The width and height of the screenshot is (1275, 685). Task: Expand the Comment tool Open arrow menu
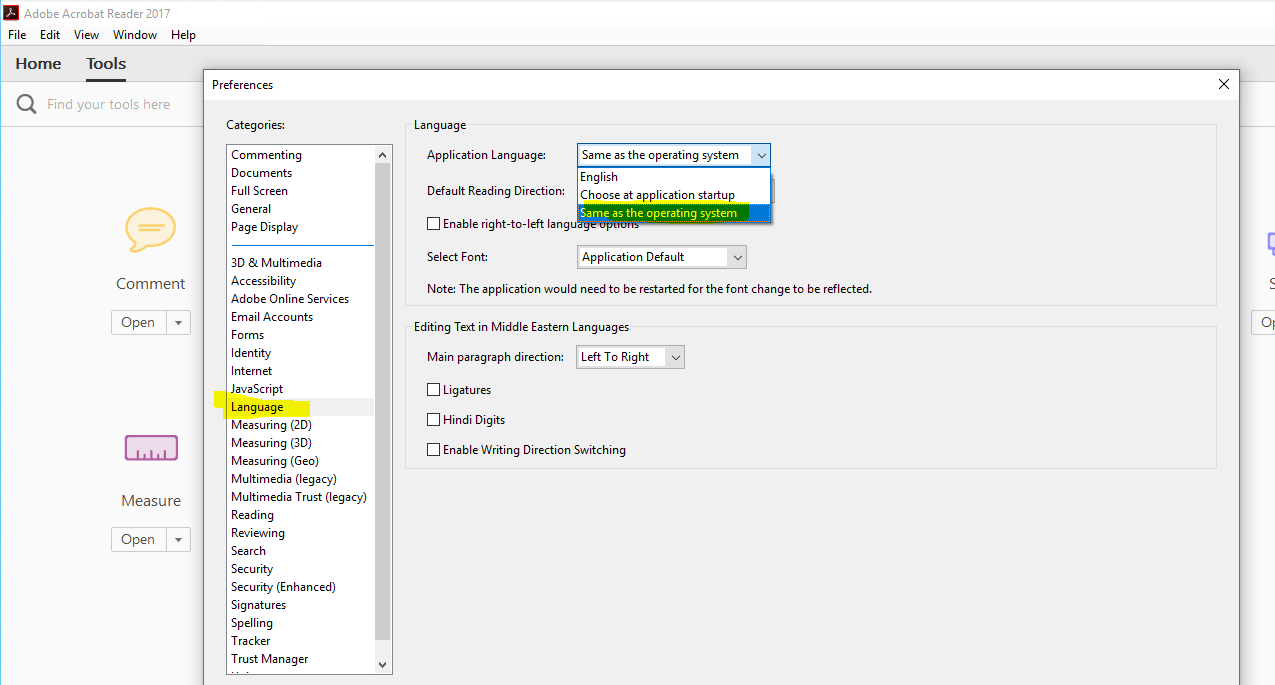pos(178,322)
